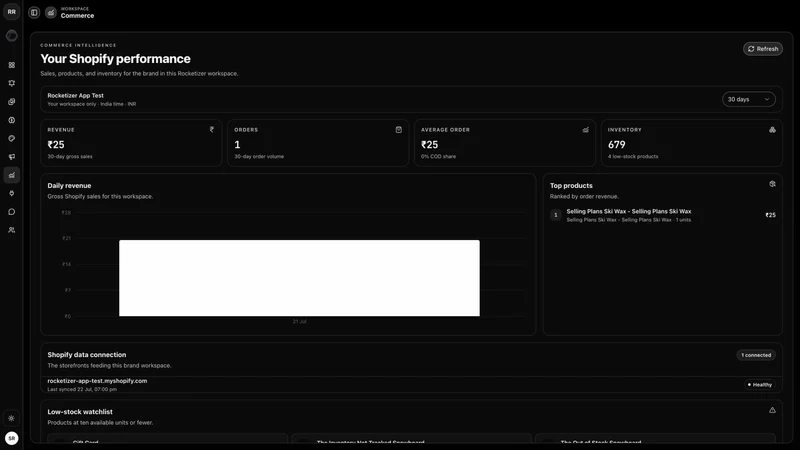800x450 pixels.
Task: Select the active commerce chart icon in sidebar
Action: (x=11, y=175)
